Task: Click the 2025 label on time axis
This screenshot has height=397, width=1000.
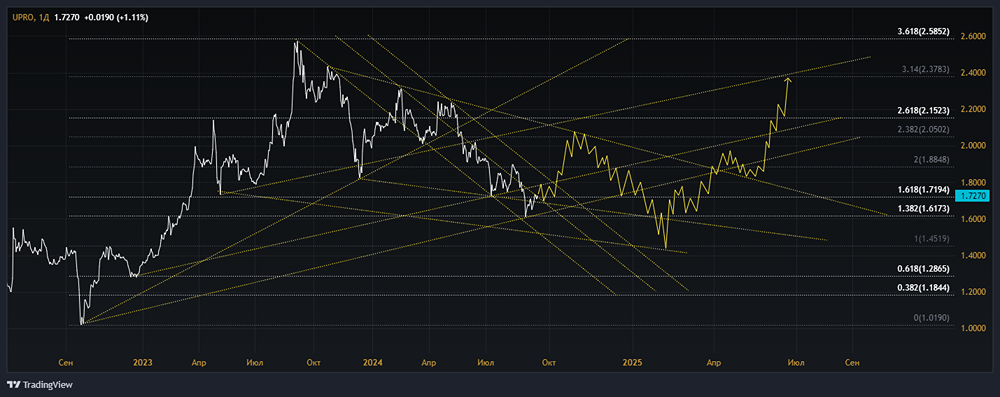Action: click(x=632, y=363)
